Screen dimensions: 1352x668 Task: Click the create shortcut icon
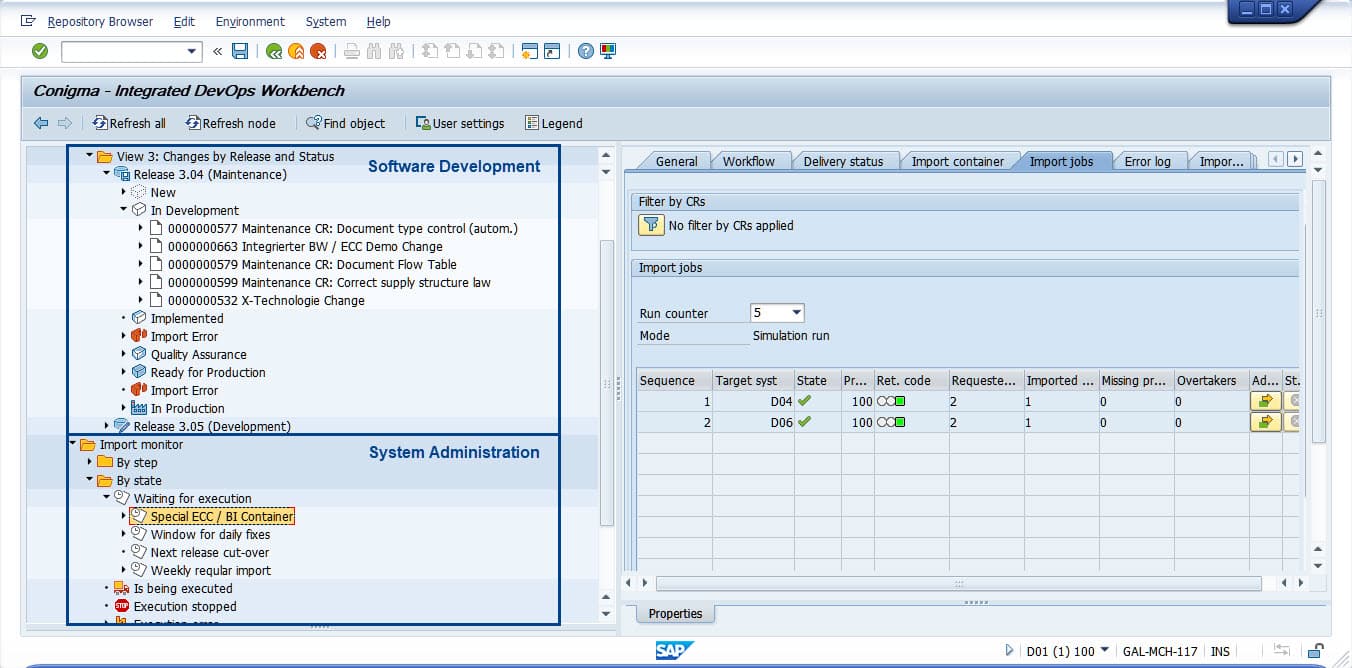pyautogui.click(x=552, y=51)
